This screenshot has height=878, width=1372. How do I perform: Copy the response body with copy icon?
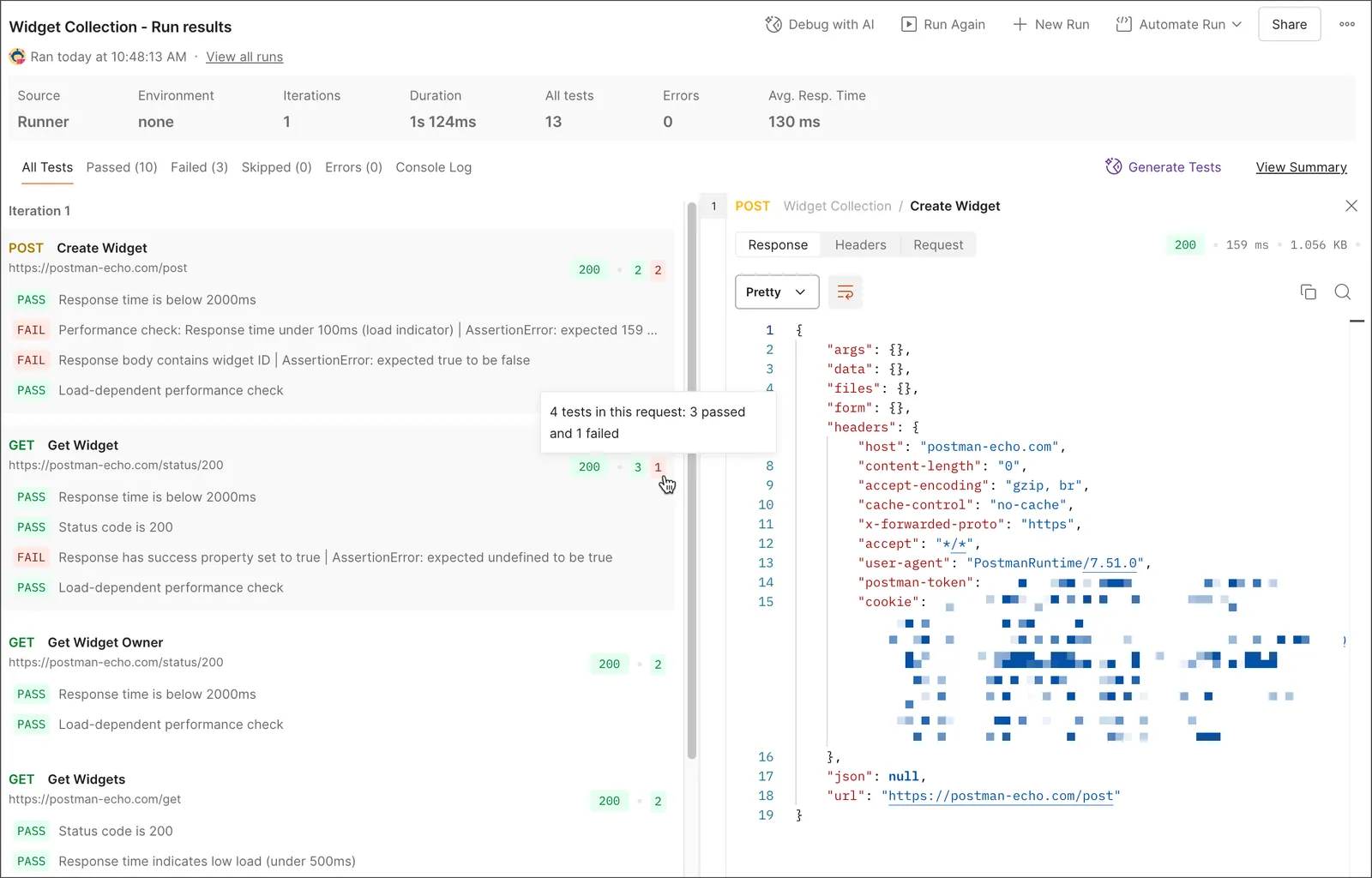coord(1309,292)
